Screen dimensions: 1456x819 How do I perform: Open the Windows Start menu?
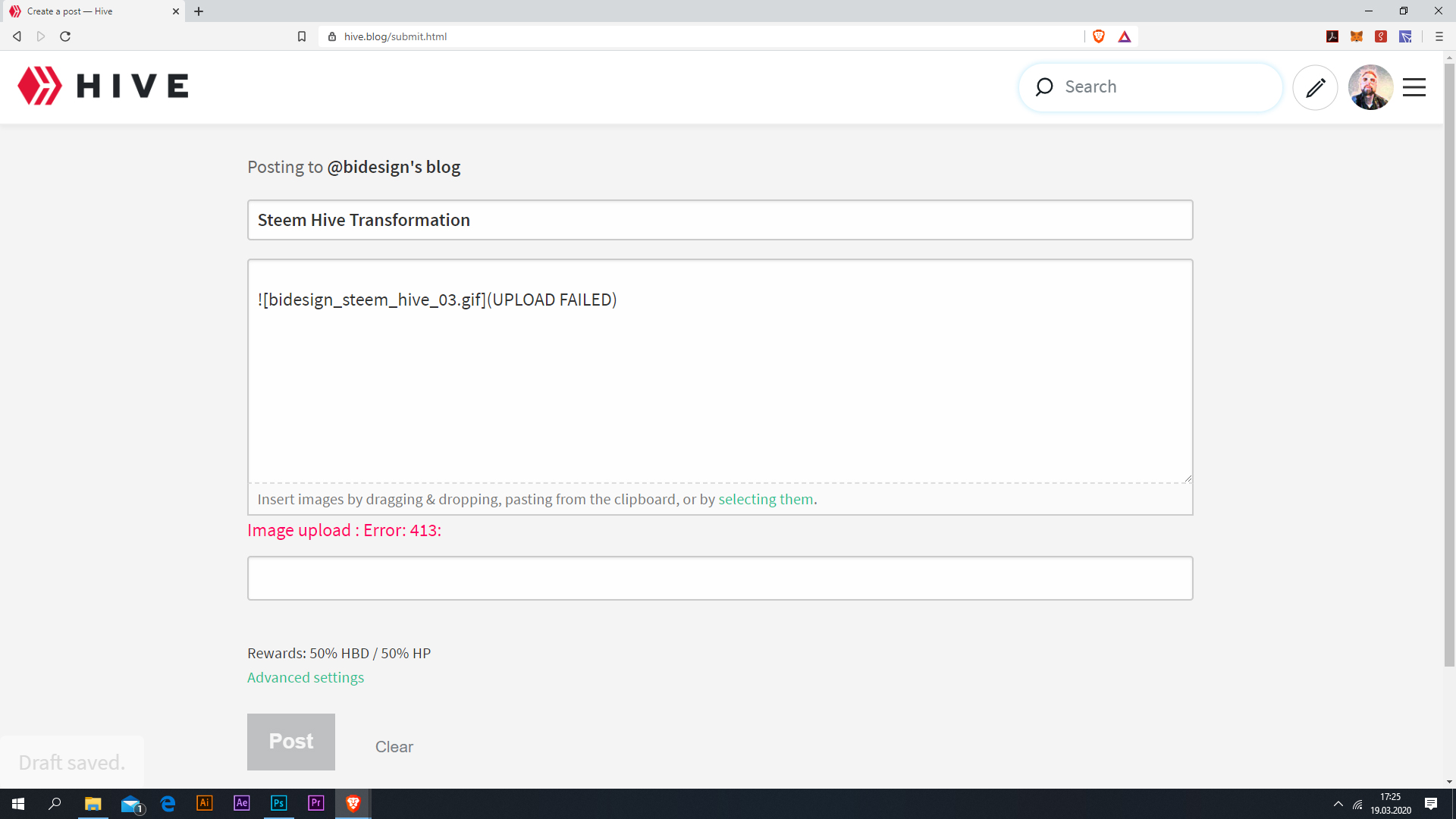click(x=18, y=804)
